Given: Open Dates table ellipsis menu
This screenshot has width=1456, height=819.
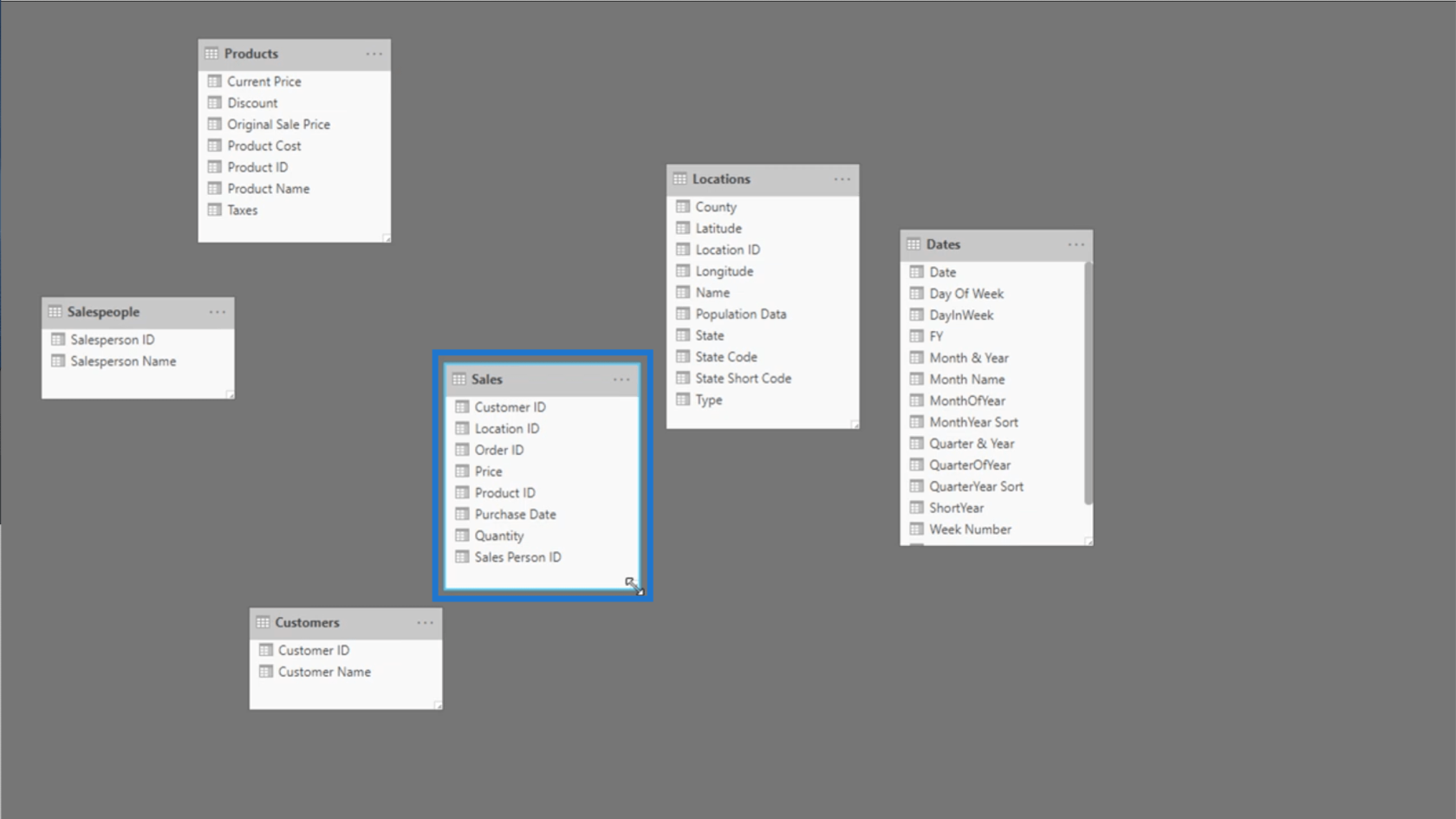Looking at the screenshot, I should (x=1076, y=244).
